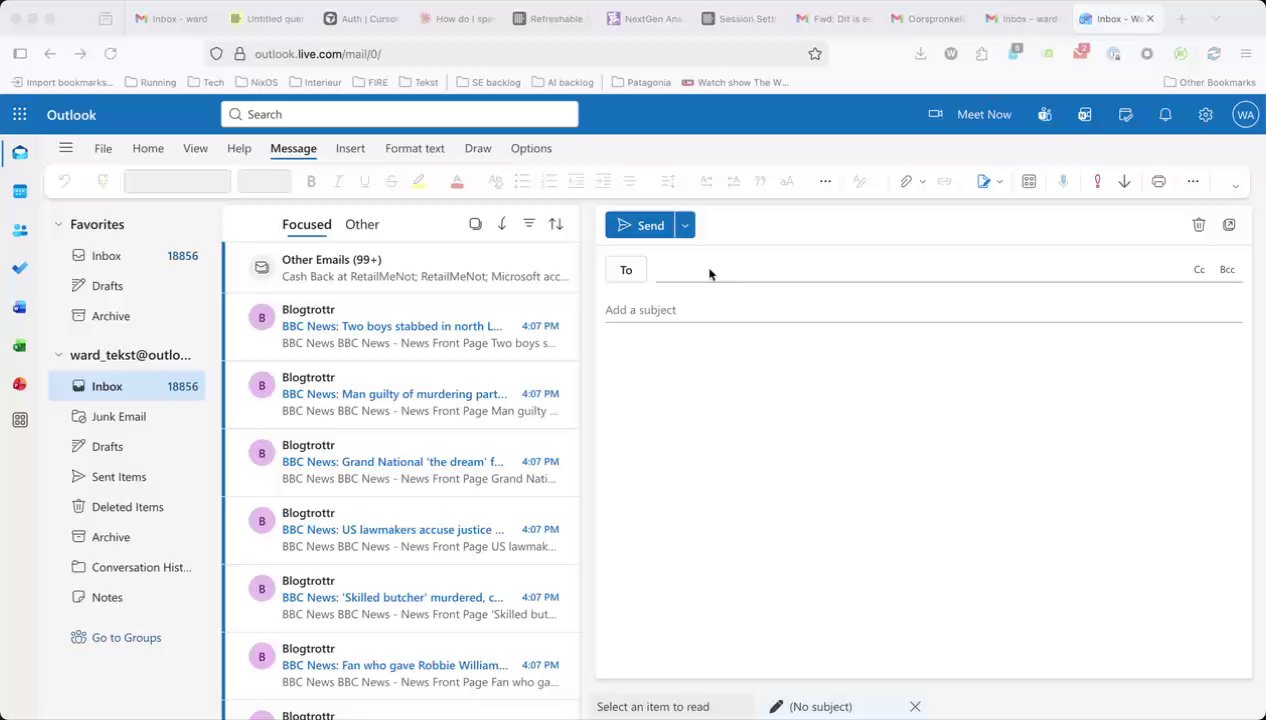Show the Cc field
The image size is (1266, 720).
pos(1199,270)
